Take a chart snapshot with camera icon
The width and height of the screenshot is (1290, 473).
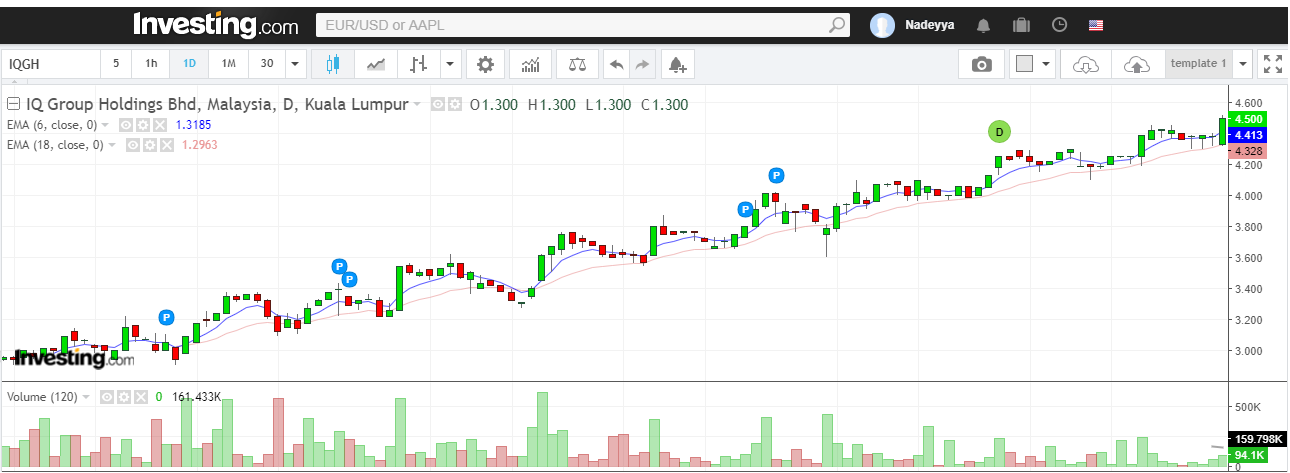982,64
